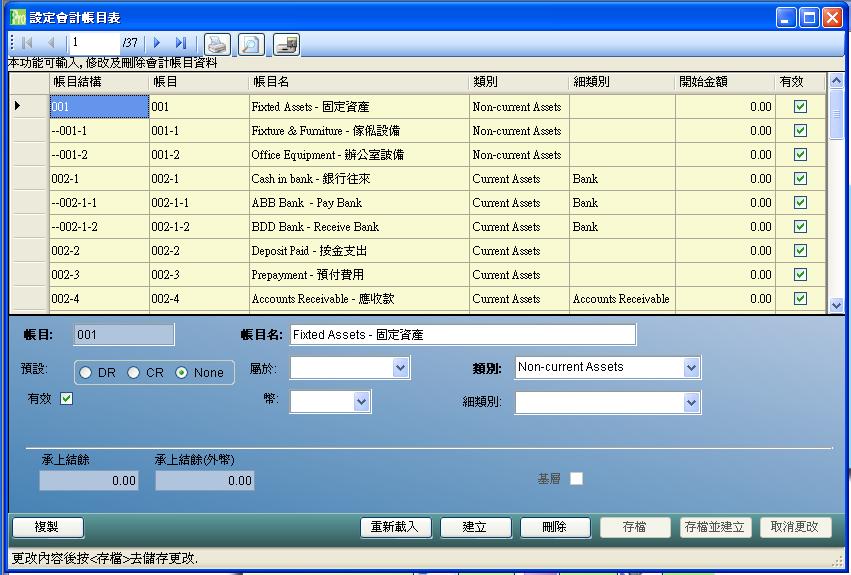Image resolution: width=851 pixels, height=575 pixels.
Task: Toggle the 基層 checkbox
Action: coord(576,479)
